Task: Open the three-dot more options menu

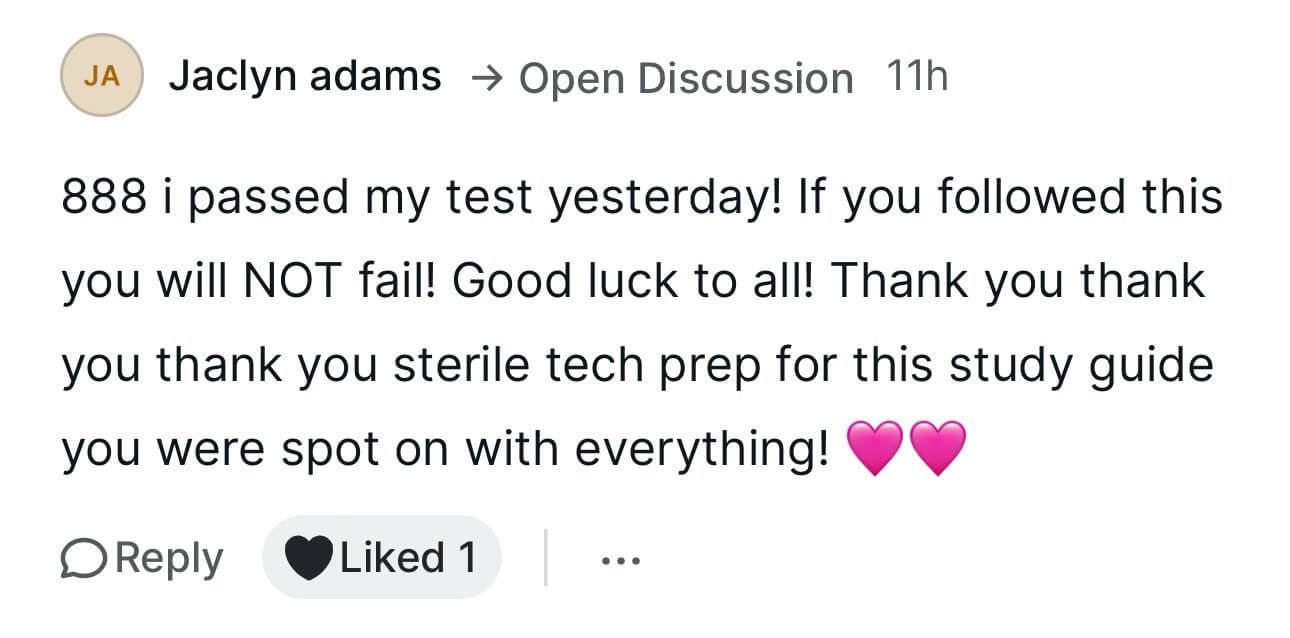Action: click(618, 560)
